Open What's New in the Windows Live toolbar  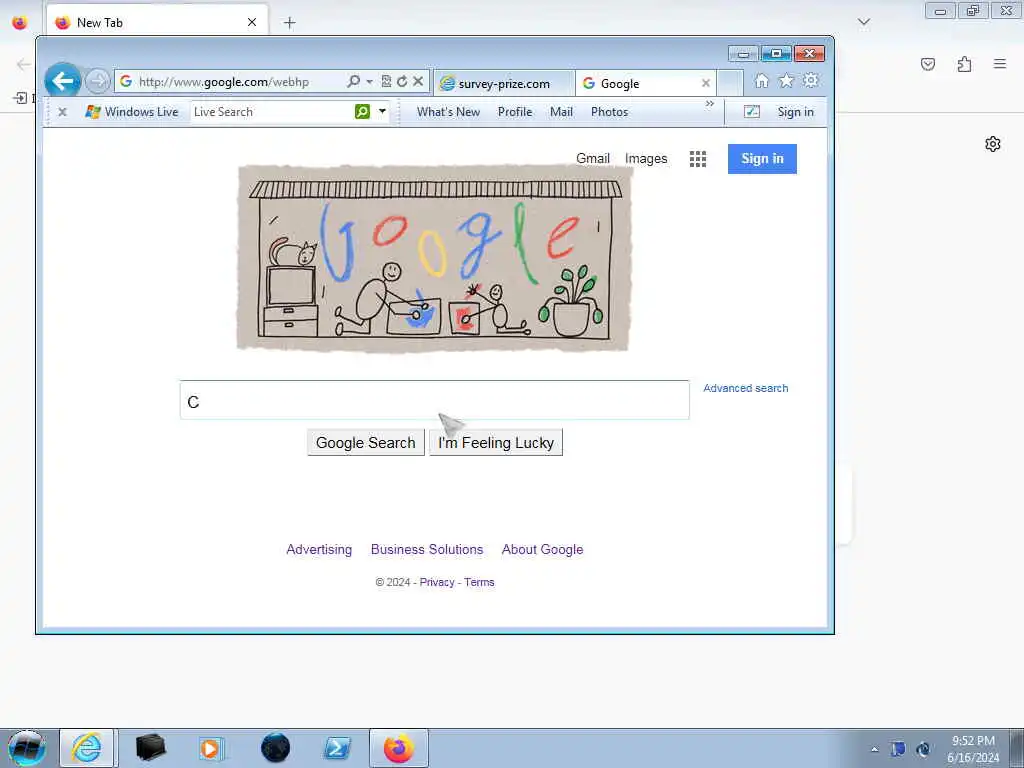tap(449, 112)
